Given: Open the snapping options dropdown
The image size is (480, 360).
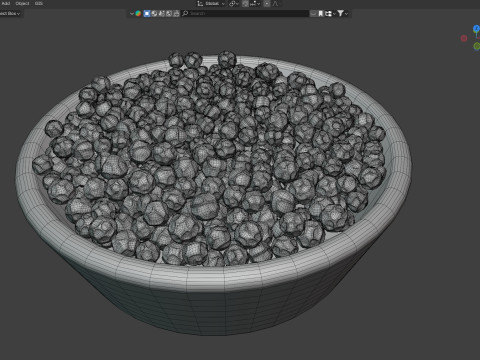Looking at the screenshot, I should click(255, 4).
